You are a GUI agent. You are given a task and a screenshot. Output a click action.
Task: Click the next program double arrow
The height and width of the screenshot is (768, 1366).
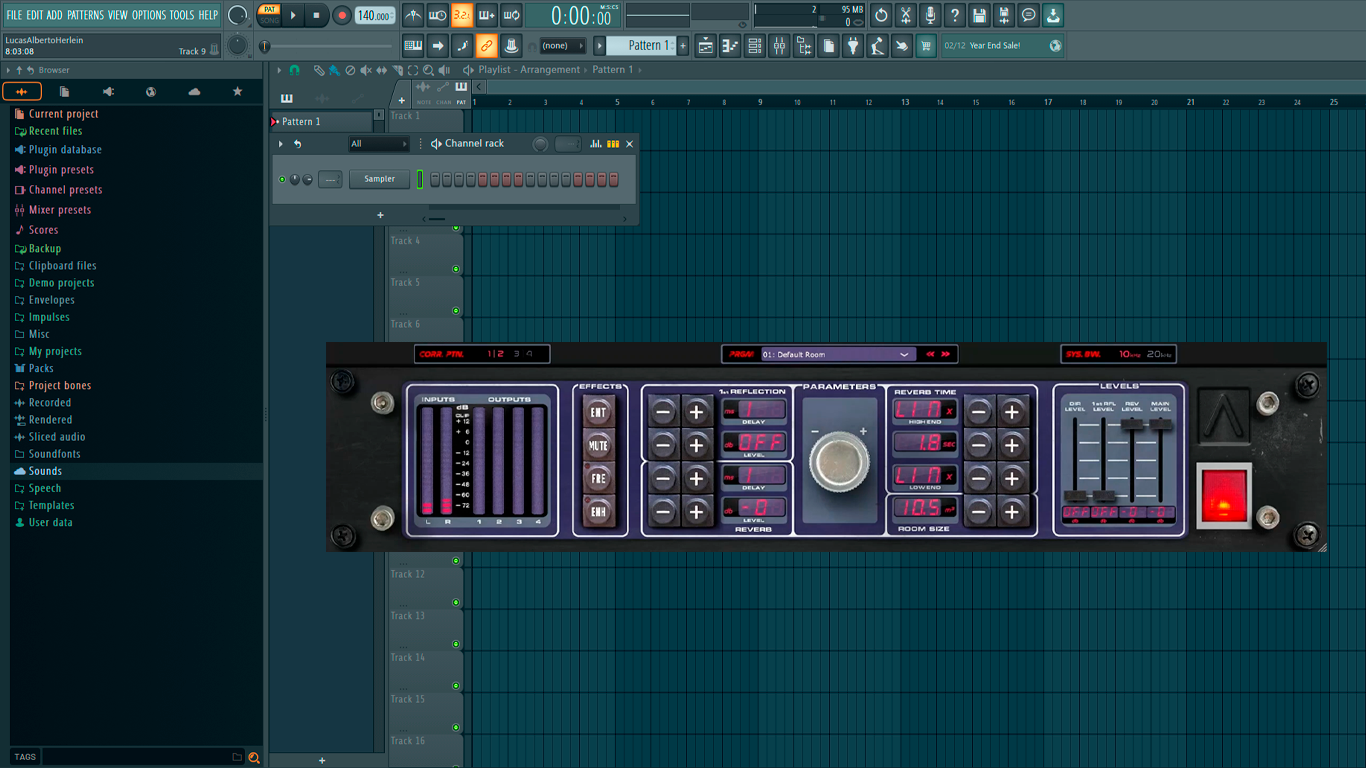[x=946, y=354]
